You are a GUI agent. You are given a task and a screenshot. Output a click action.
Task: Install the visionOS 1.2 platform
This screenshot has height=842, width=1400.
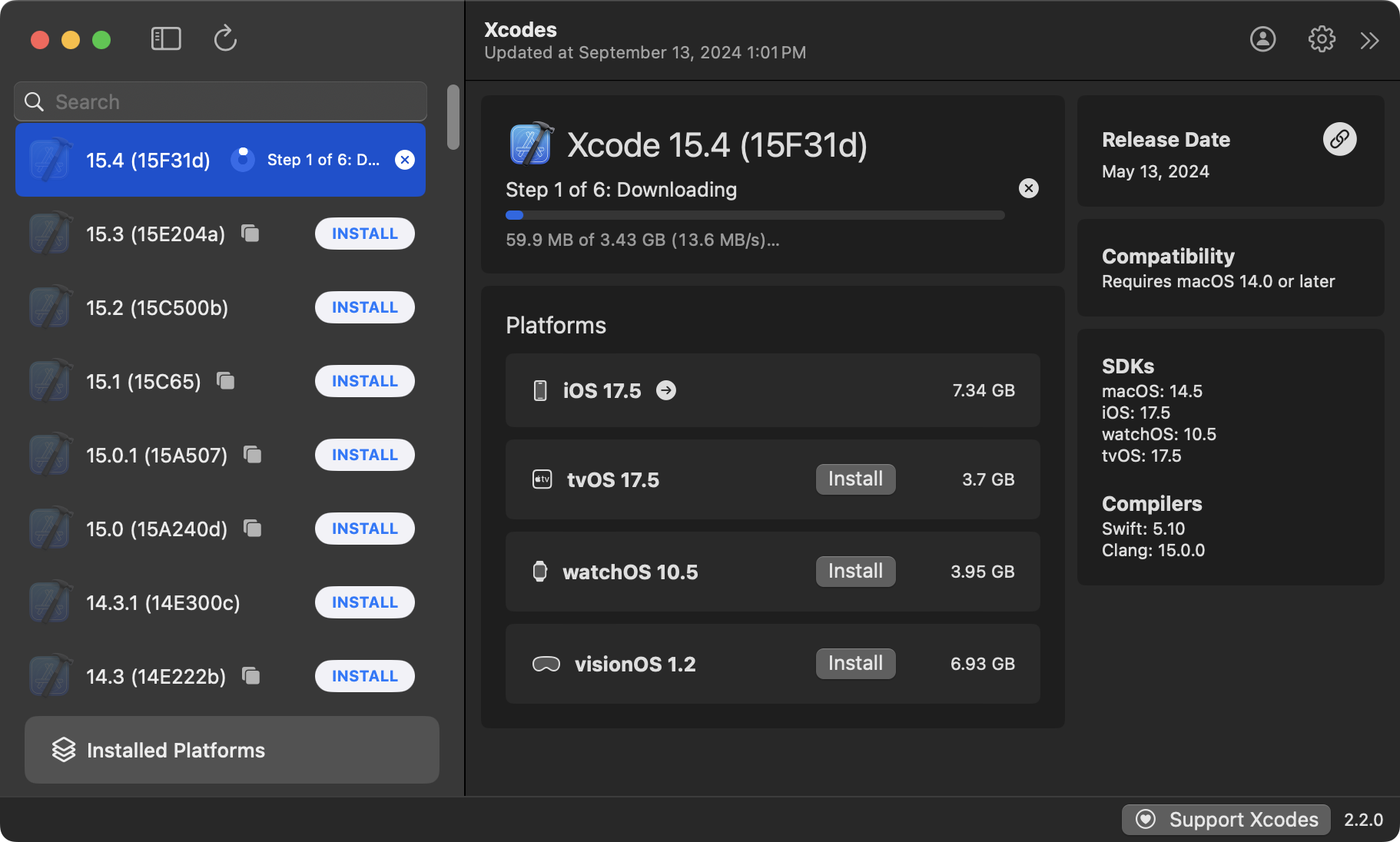coord(855,664)
